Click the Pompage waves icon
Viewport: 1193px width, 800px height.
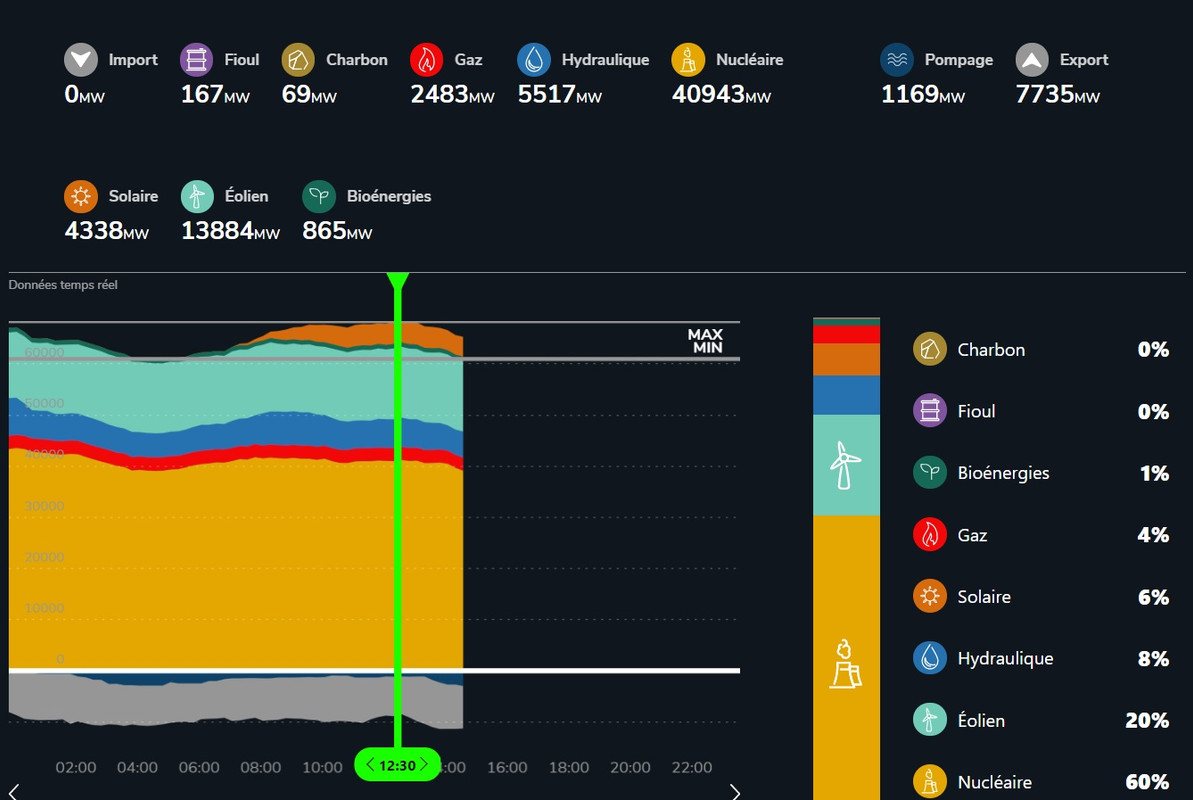897,59
